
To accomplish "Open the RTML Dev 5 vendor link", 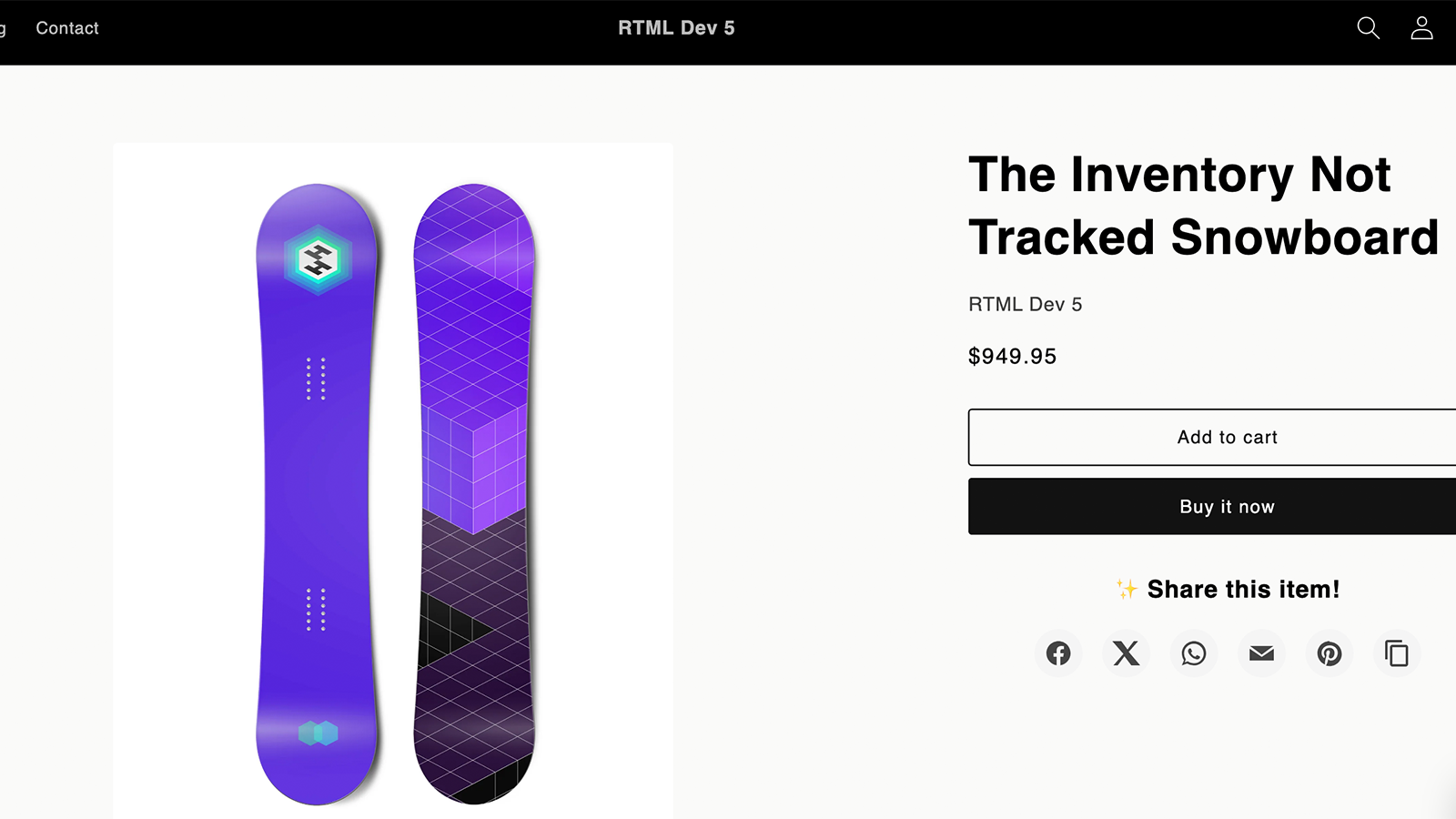I will [1024, 305].
